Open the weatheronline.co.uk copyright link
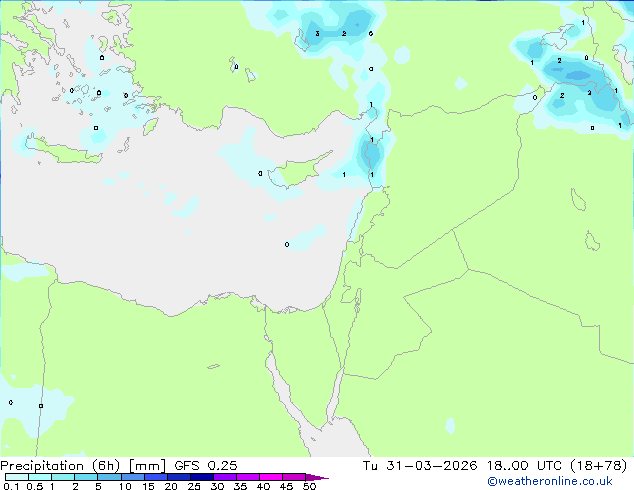The width and height of the screenshot is (634, 490). (x=550, y=481)
